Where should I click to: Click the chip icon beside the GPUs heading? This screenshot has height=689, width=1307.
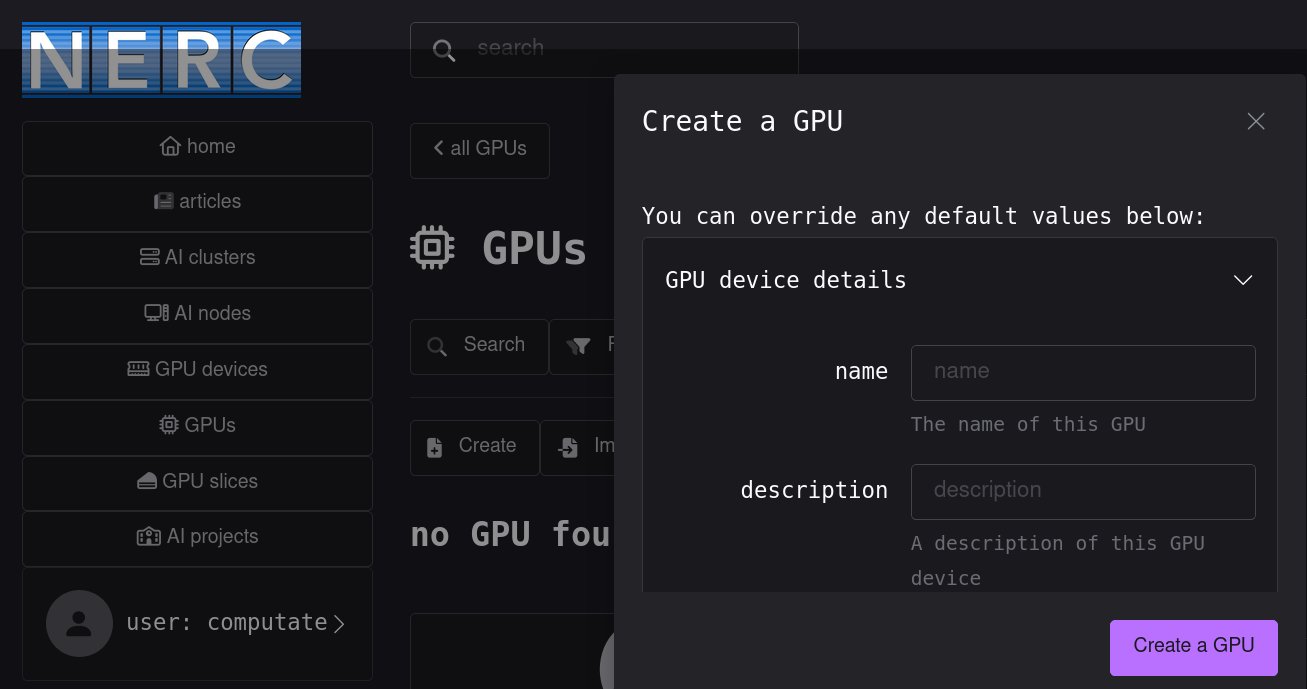pyautogui.click(x=432, y=247)
